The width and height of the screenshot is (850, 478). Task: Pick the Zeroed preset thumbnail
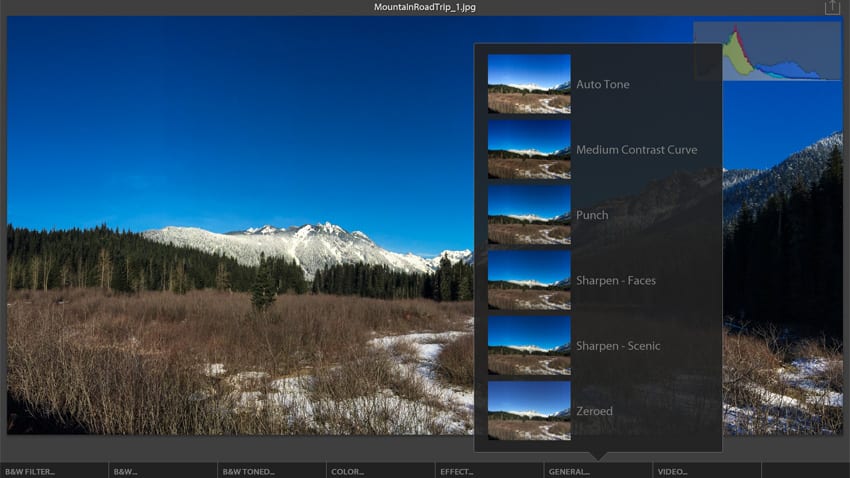529,411
